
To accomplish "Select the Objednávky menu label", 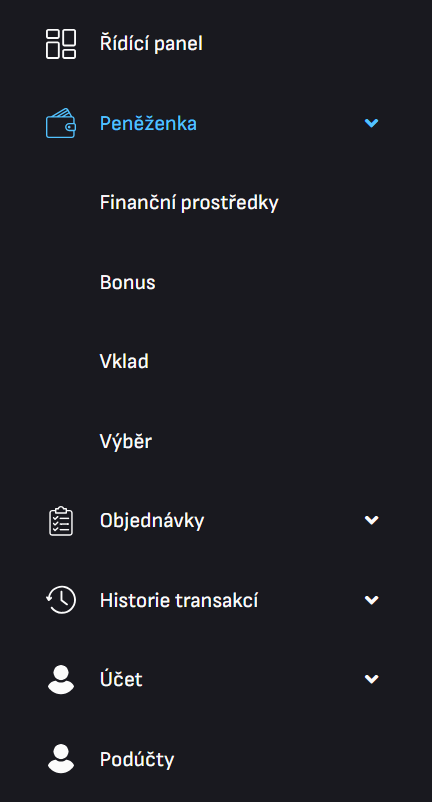I will [x=152, y=521].
